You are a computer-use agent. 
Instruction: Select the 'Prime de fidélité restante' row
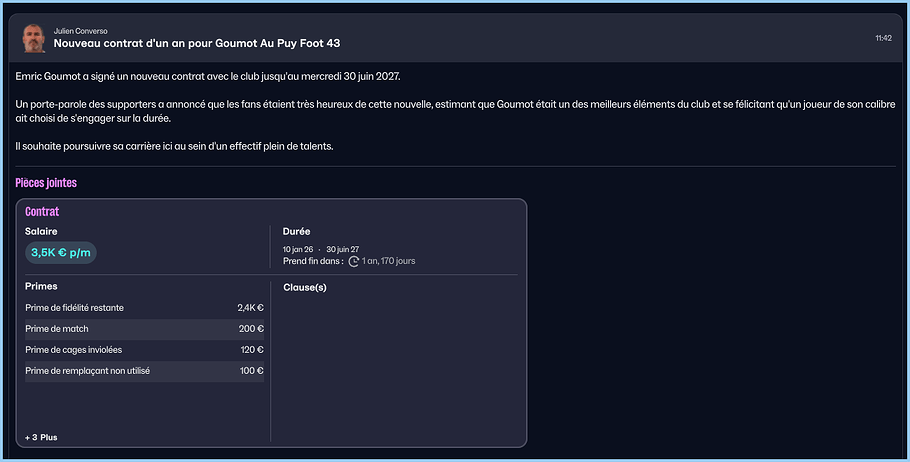144,308
